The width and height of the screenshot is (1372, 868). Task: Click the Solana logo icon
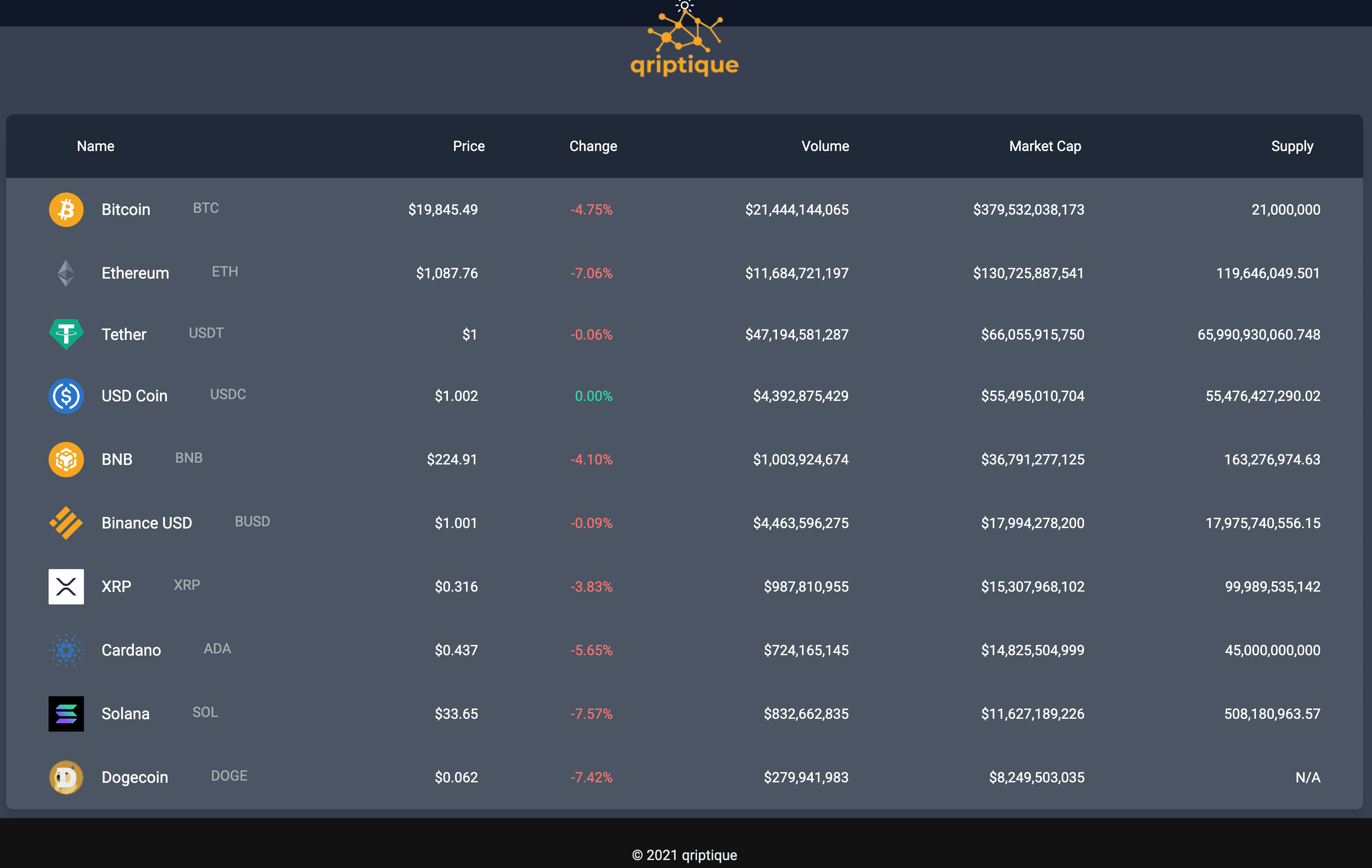(x=66, y=713)
